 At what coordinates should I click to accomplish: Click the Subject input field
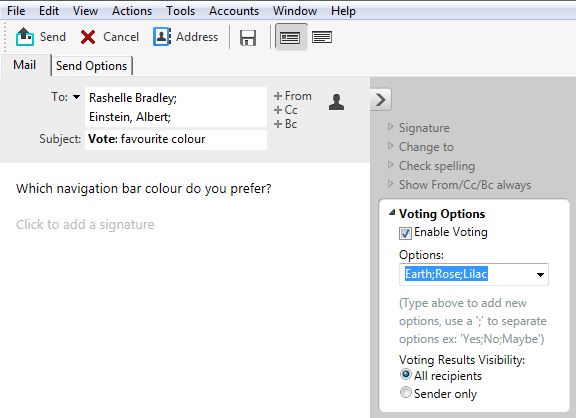[x=176, y=140]
